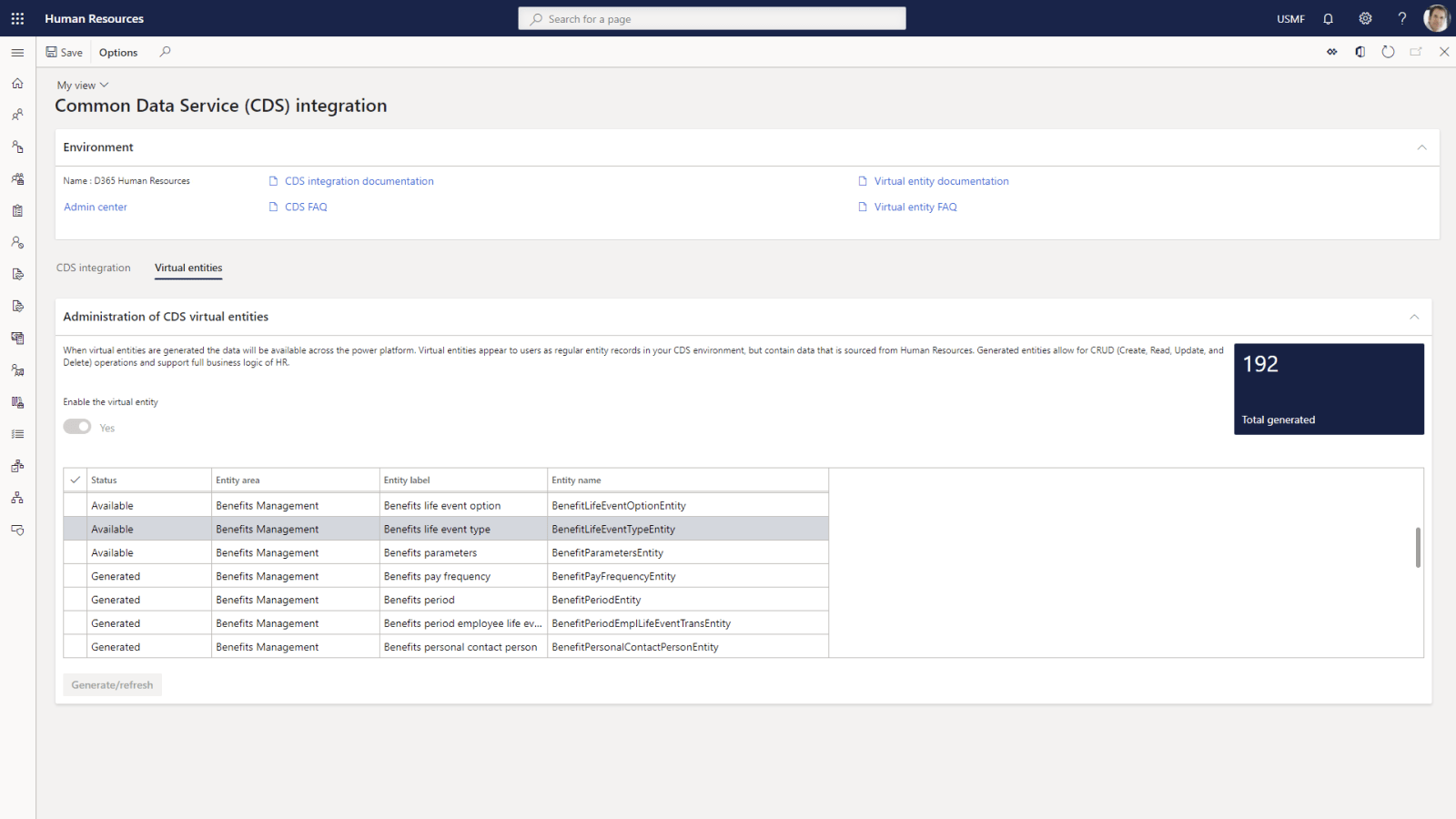Collapse the navigation pane with the hamburger icon
The width and height of the screenshot is (1456, 819).
pyautogui.click(x=17, y=52)
